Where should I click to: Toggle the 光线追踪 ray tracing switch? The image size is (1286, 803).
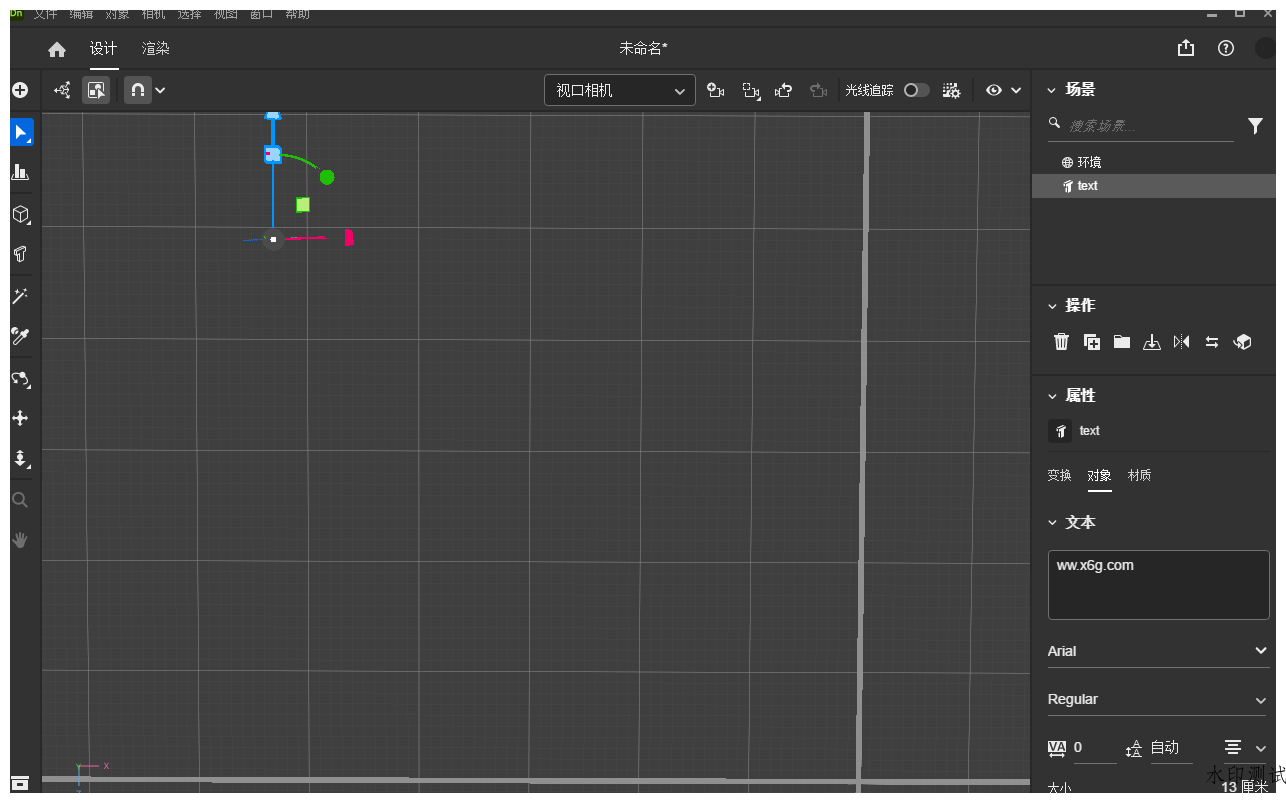point(916,90)
